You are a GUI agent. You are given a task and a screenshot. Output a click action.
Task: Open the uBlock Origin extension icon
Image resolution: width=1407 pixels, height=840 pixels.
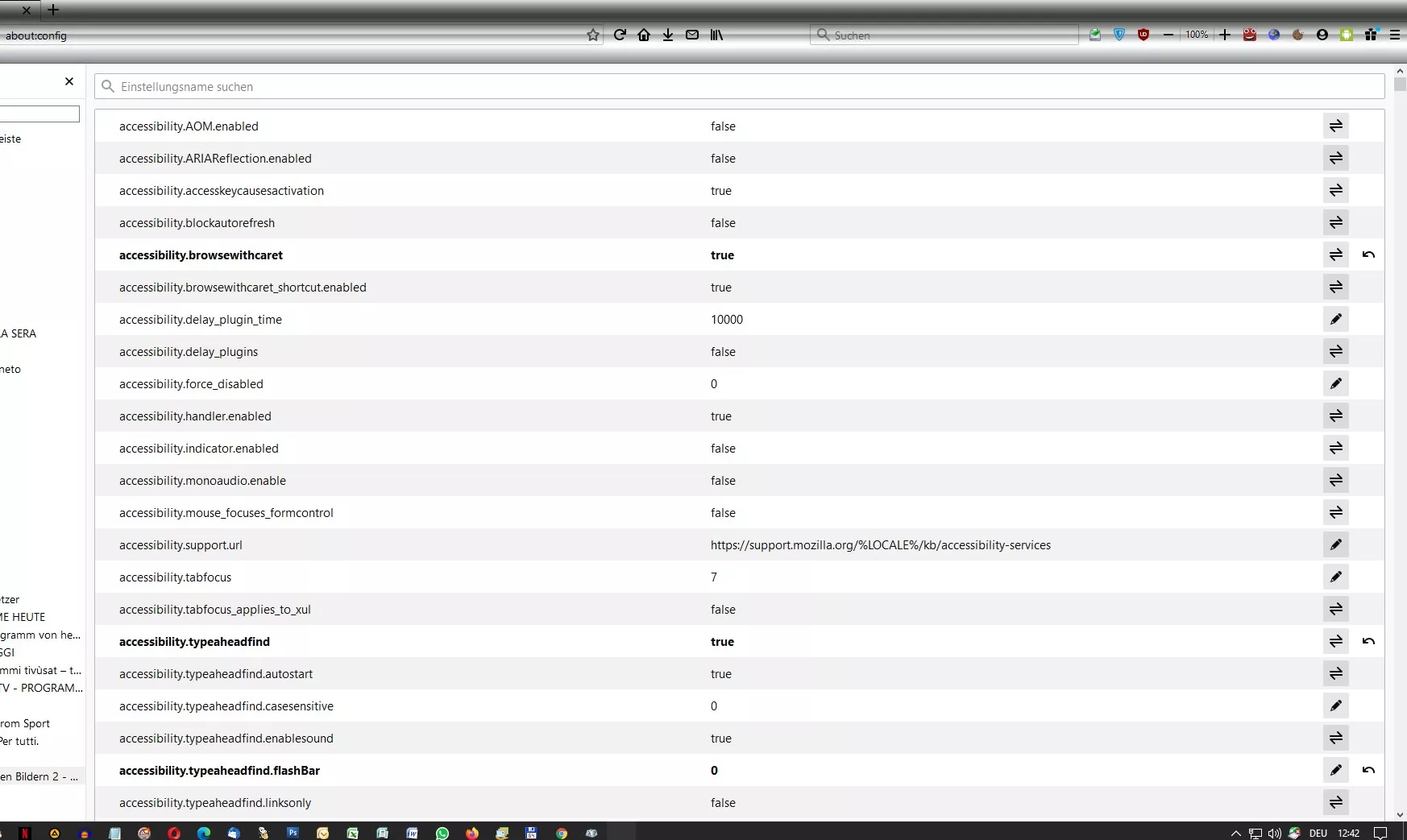[x=1143, y=35]
